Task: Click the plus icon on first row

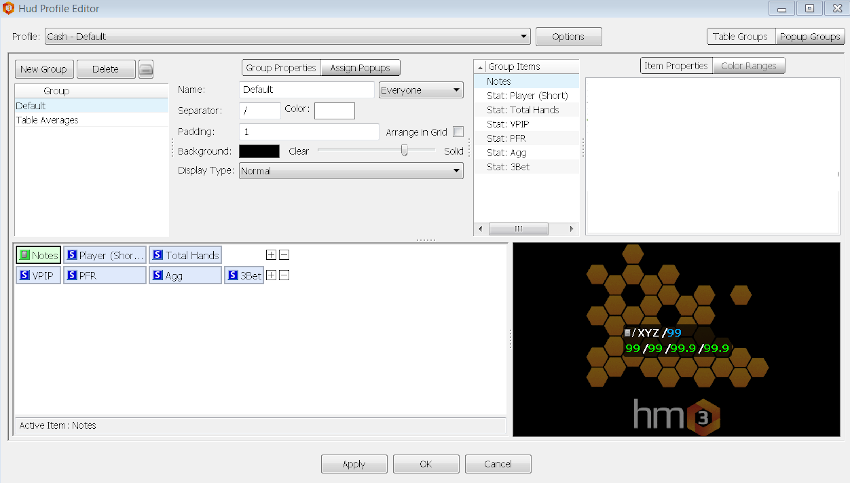Action: click(271, 256)
